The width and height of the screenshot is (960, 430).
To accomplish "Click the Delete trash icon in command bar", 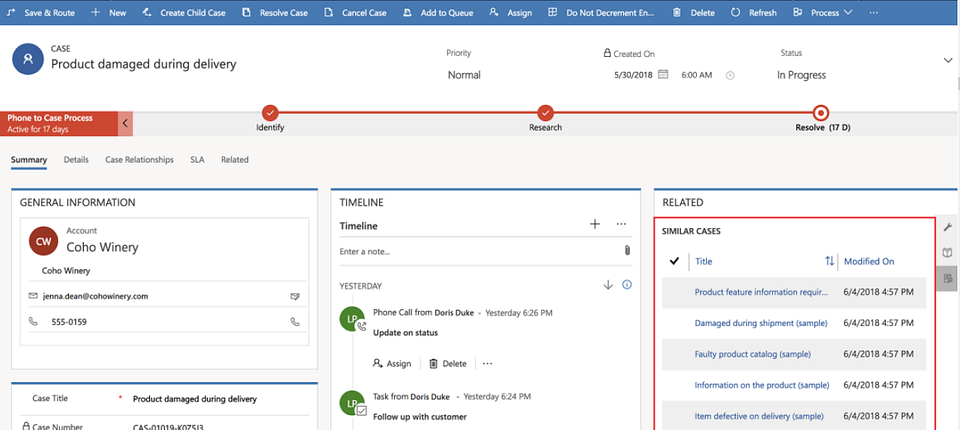I will pos(677,12).
